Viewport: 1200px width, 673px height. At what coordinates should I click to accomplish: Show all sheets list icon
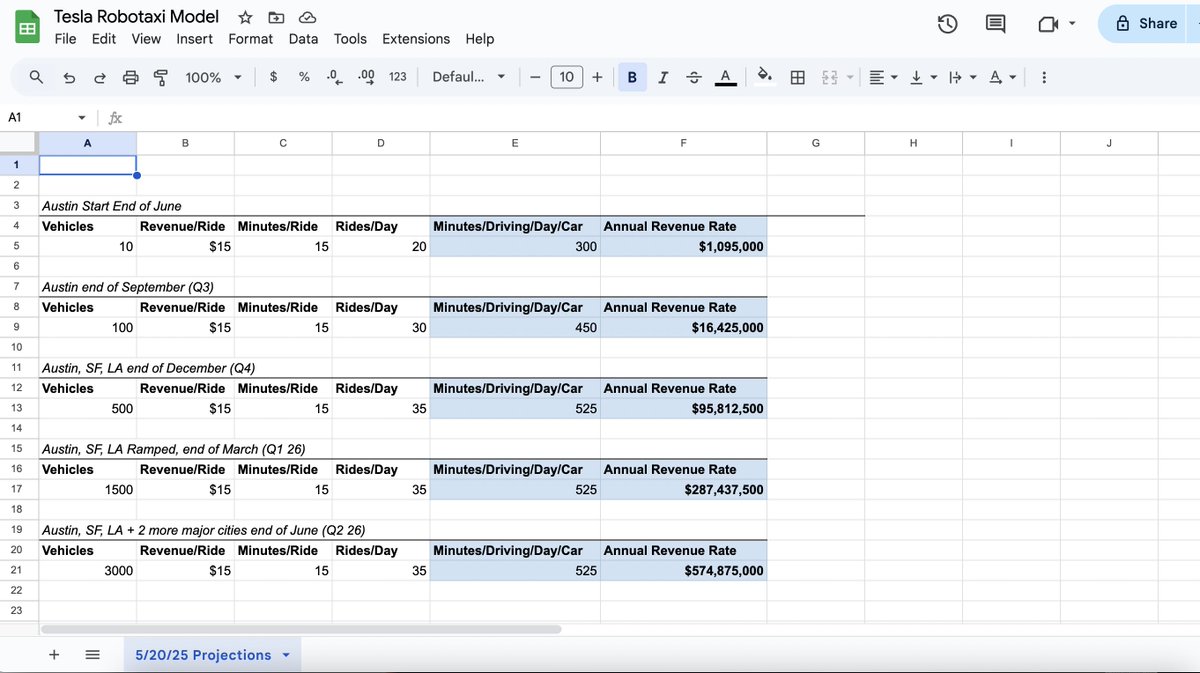click(x=92, y=654)
